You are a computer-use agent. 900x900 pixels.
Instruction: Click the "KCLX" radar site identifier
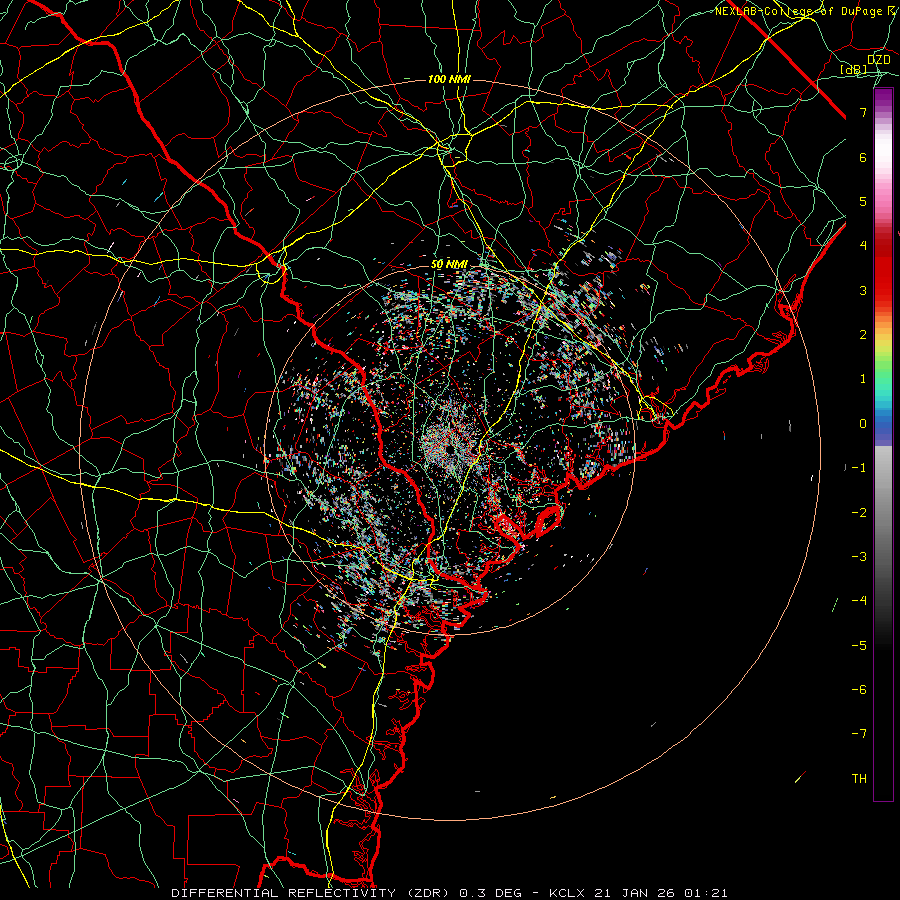tap(567, 893)
